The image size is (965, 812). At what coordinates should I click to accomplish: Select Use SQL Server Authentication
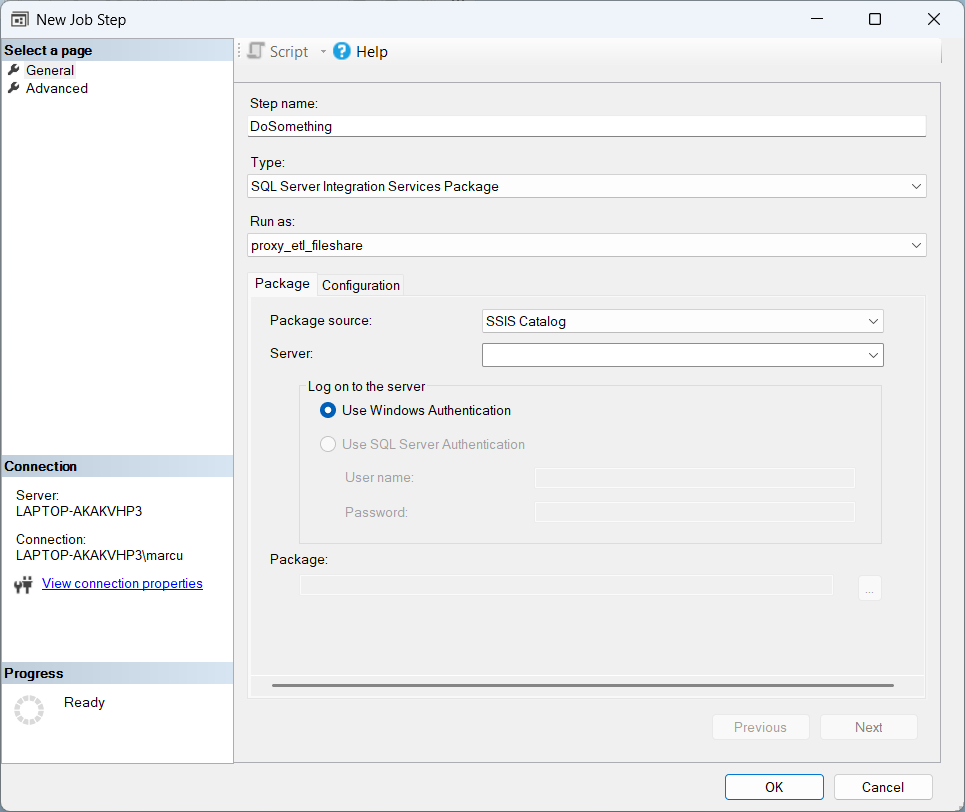(x=422, y=444)
